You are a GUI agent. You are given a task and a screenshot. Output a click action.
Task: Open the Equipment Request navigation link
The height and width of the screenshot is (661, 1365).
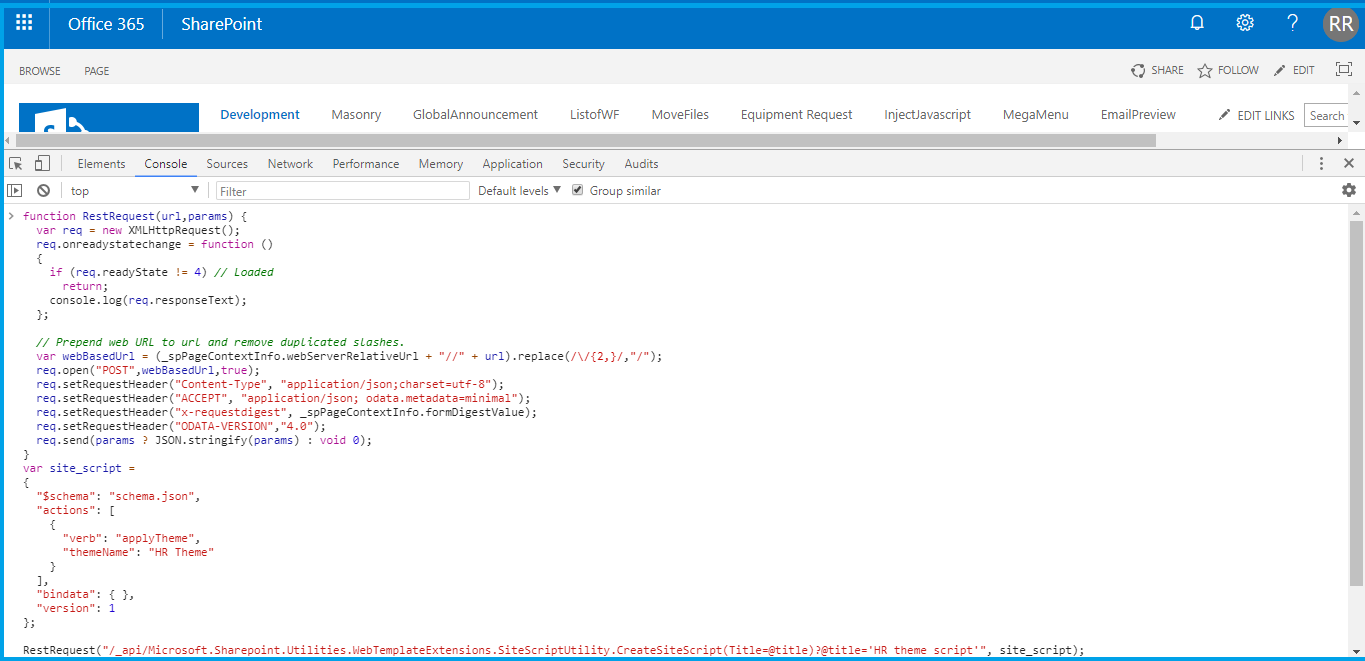click(796, 115)
